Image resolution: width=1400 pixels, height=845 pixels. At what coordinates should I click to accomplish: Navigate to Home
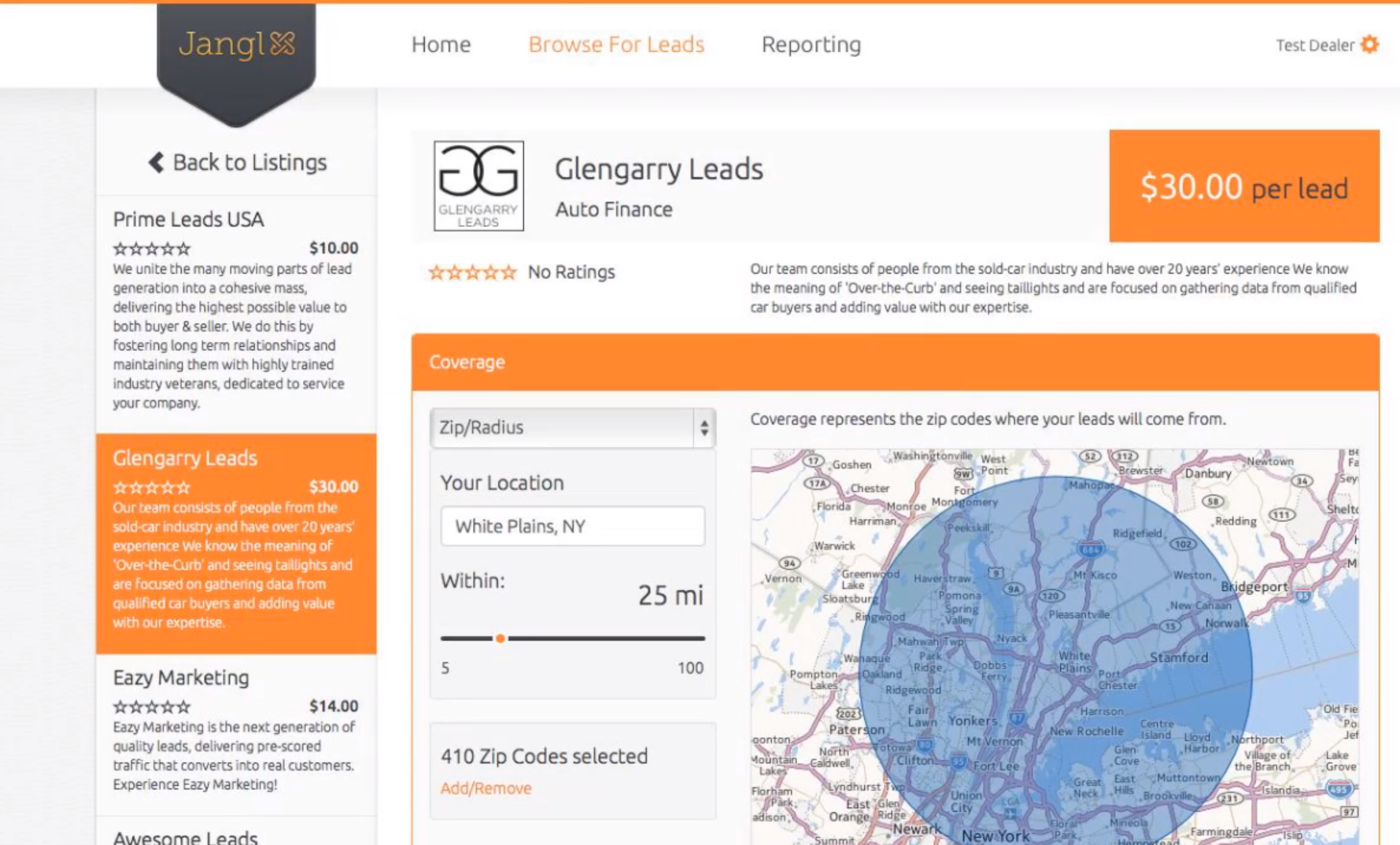441,45
